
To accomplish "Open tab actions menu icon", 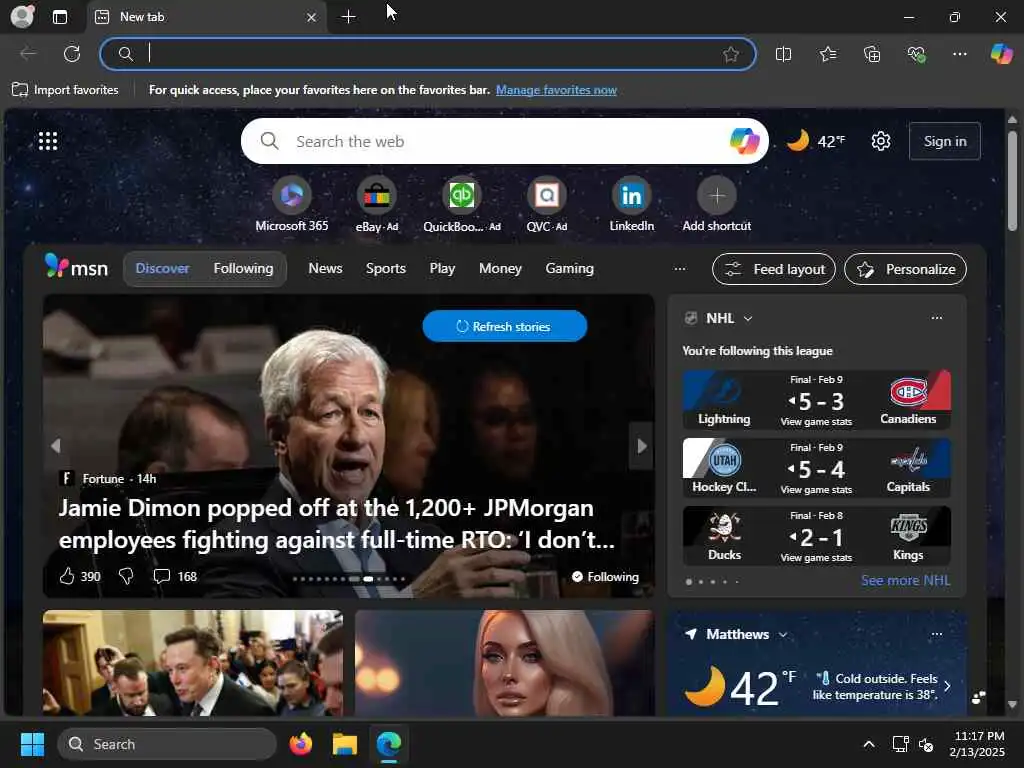I will pyautogui.click(x=59, y=17).
